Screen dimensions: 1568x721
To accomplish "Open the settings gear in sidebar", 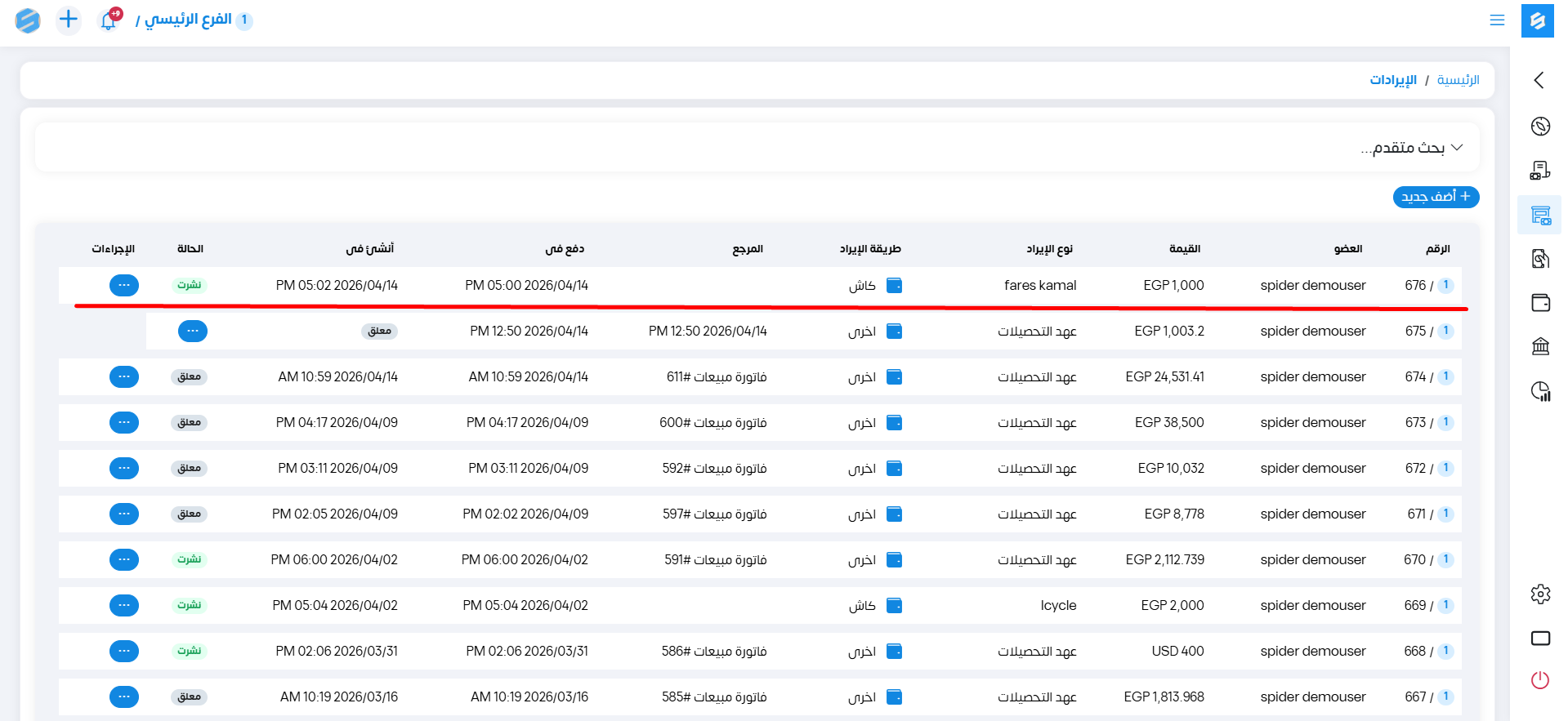I will coord(1540,594).
